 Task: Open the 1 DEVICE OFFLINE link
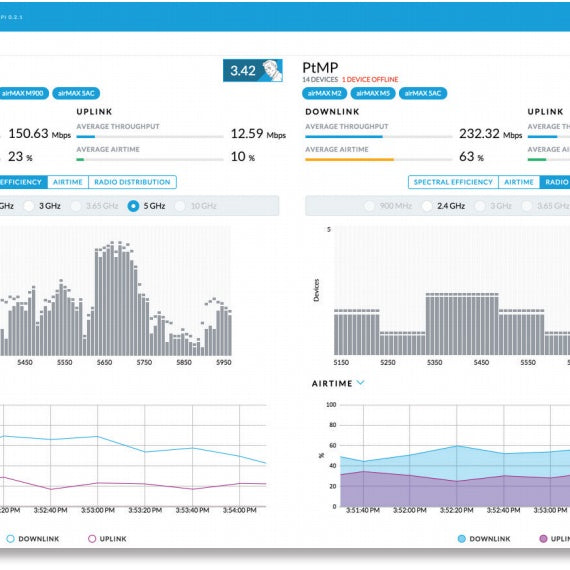370,79
